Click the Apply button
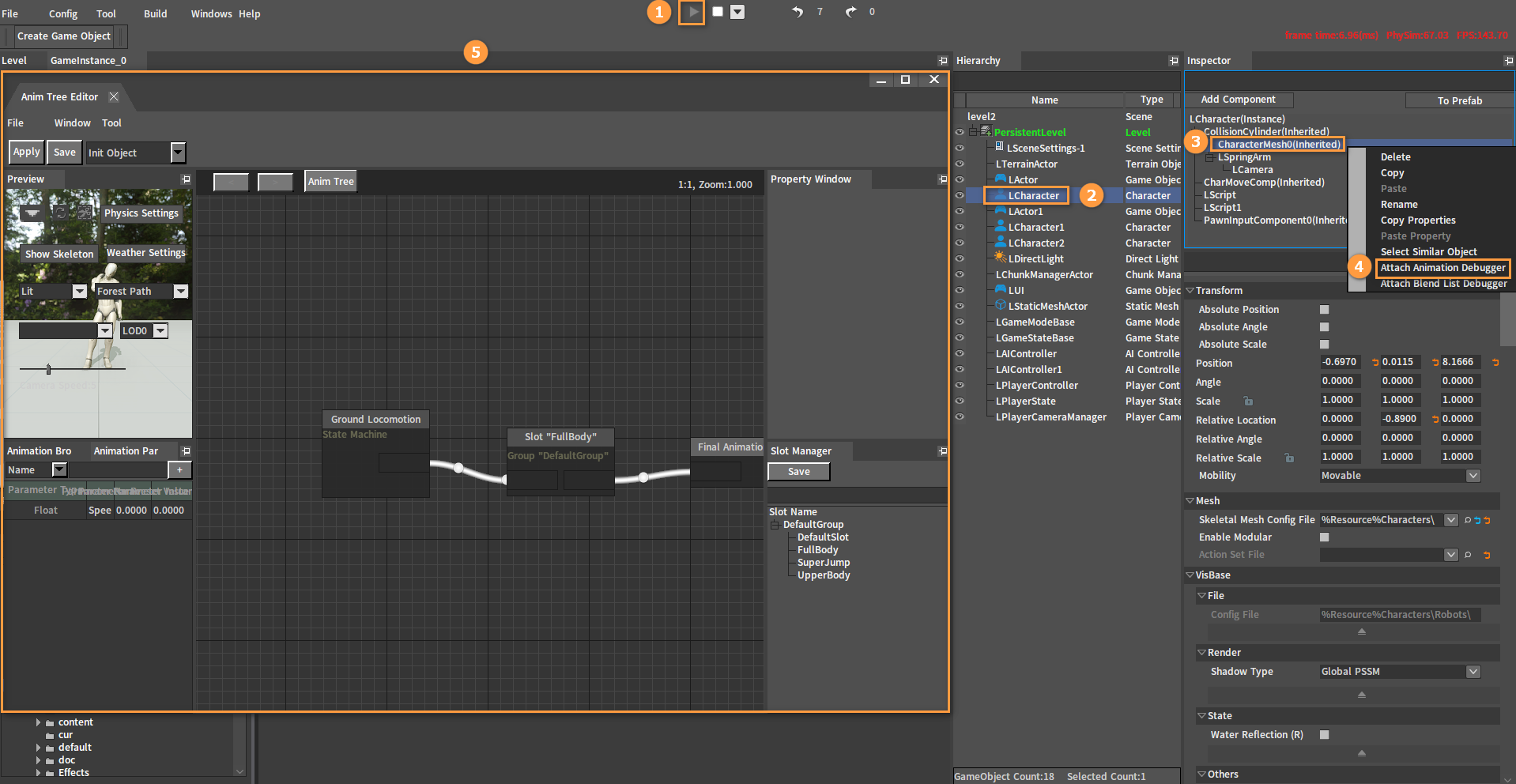 coord(26,152)
